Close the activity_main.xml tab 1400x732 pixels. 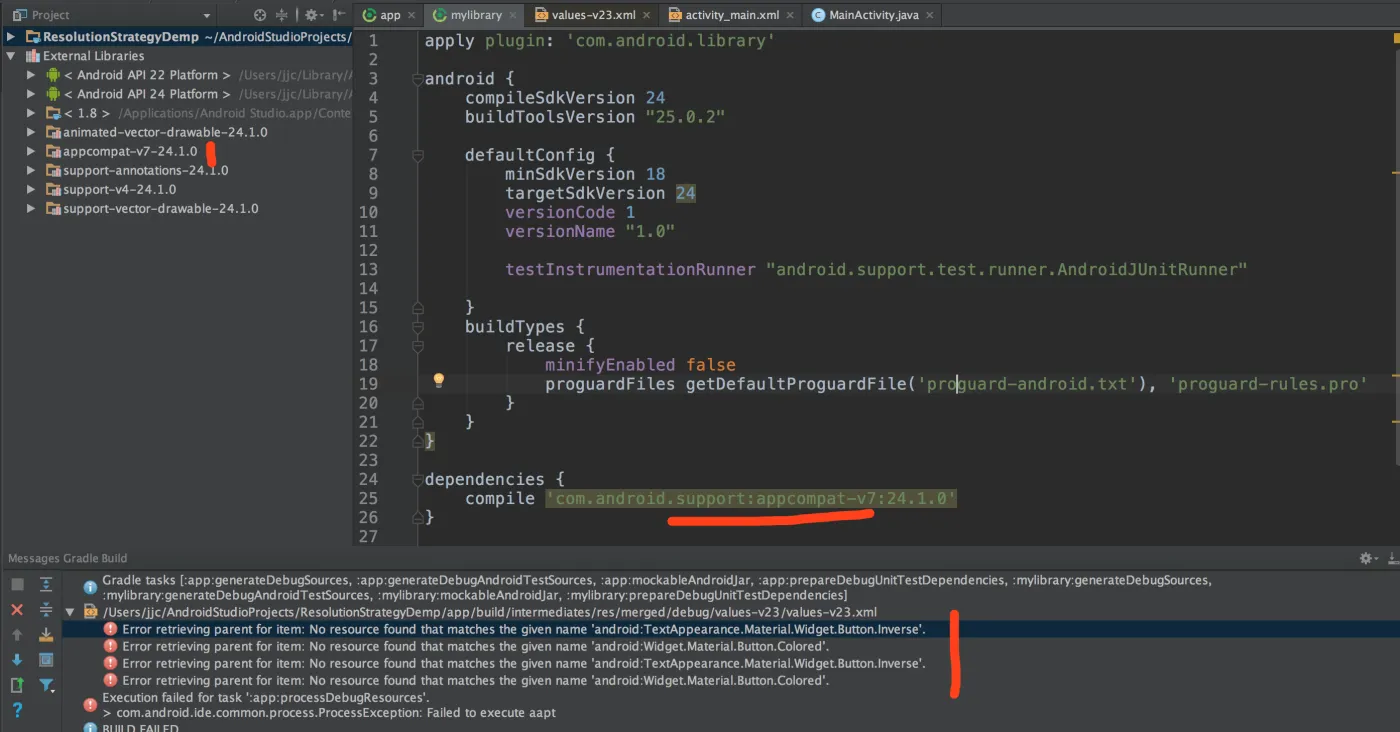pyautogui.click(x=790, y=15)
